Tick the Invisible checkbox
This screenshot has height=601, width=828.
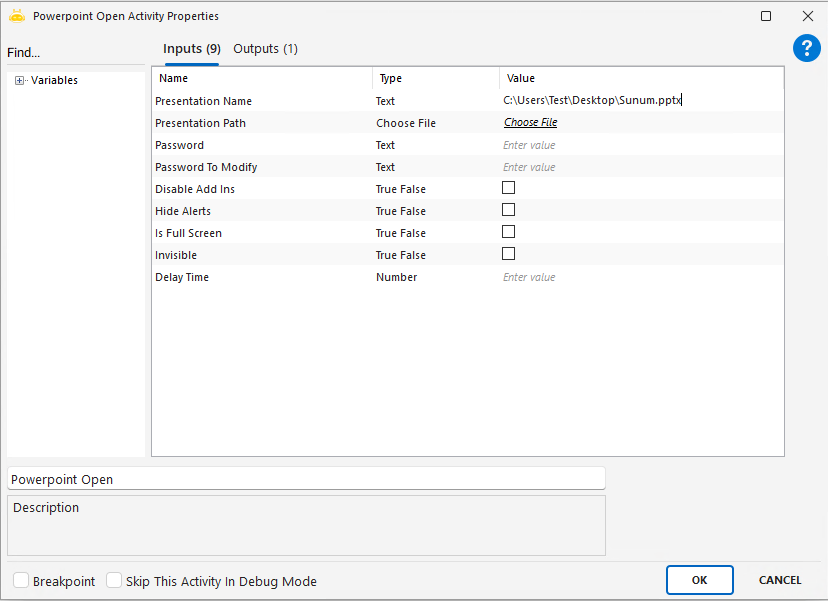[x=508, y=254]
